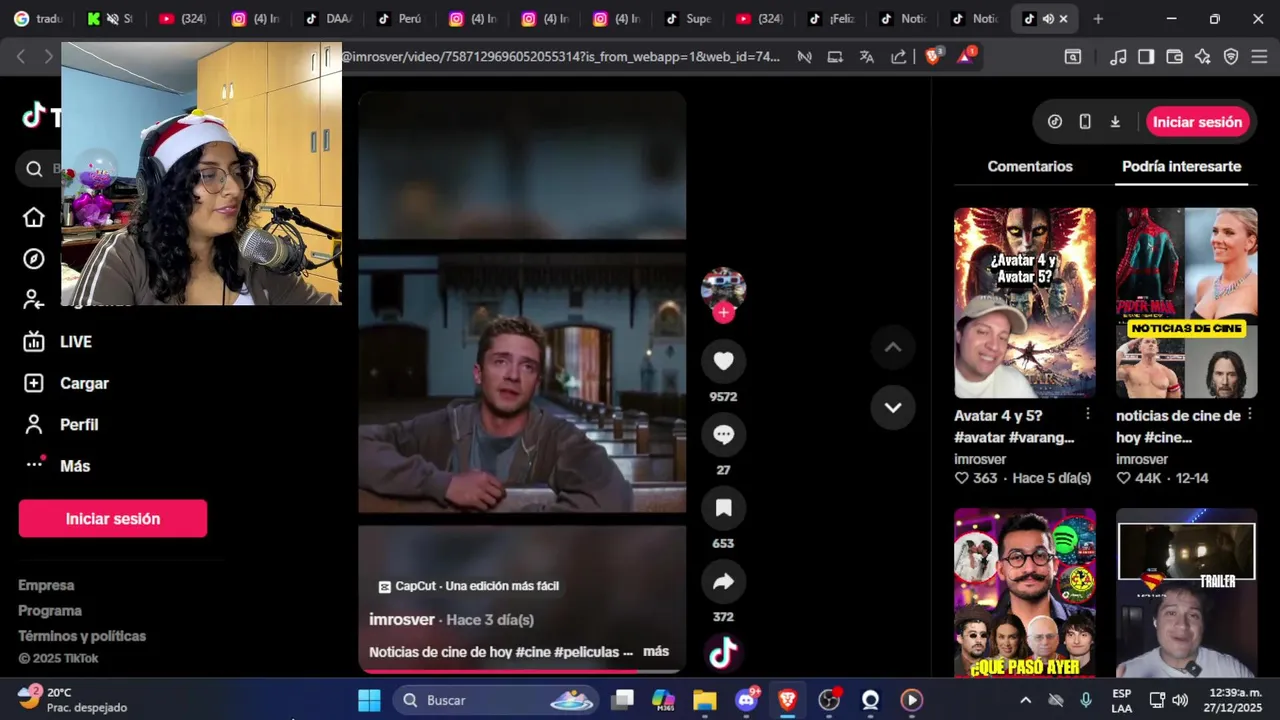Viewport: 1280px width, 720px height.
Task: Click the phone app icon in header pill
Action: (x=1085, y=122)
